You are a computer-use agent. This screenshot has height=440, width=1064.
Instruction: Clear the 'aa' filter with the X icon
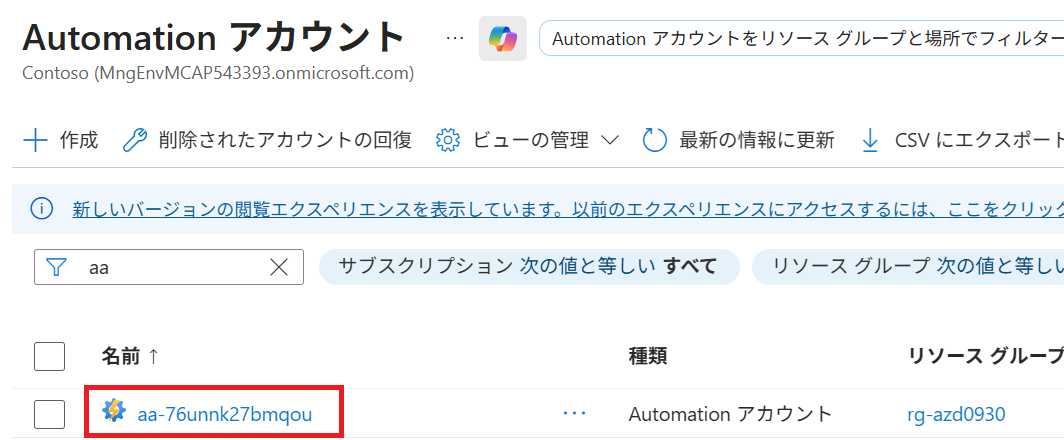[280, 268]
